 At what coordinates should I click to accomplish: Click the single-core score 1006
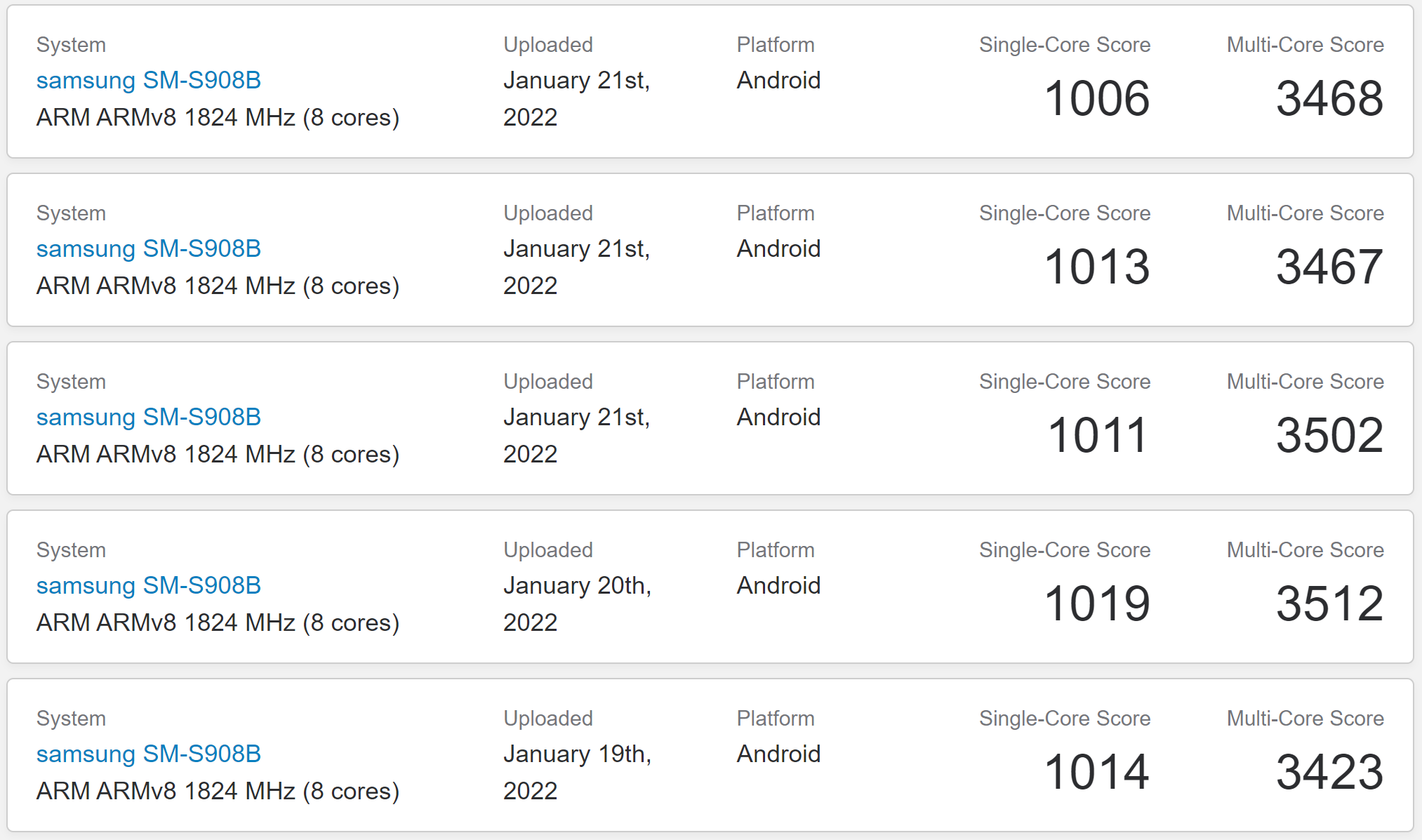pyautogui.click(x=1097, y=98)
